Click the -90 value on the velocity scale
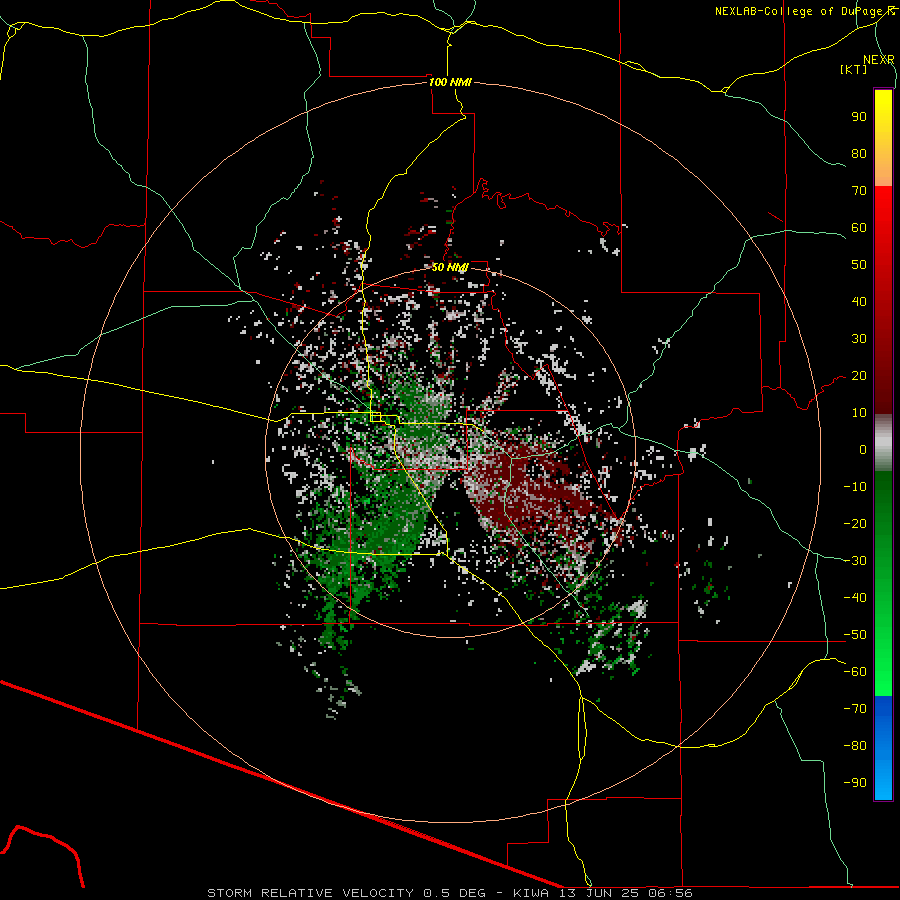This screenshot has height=900, width=900. click(x=855, y=783)
